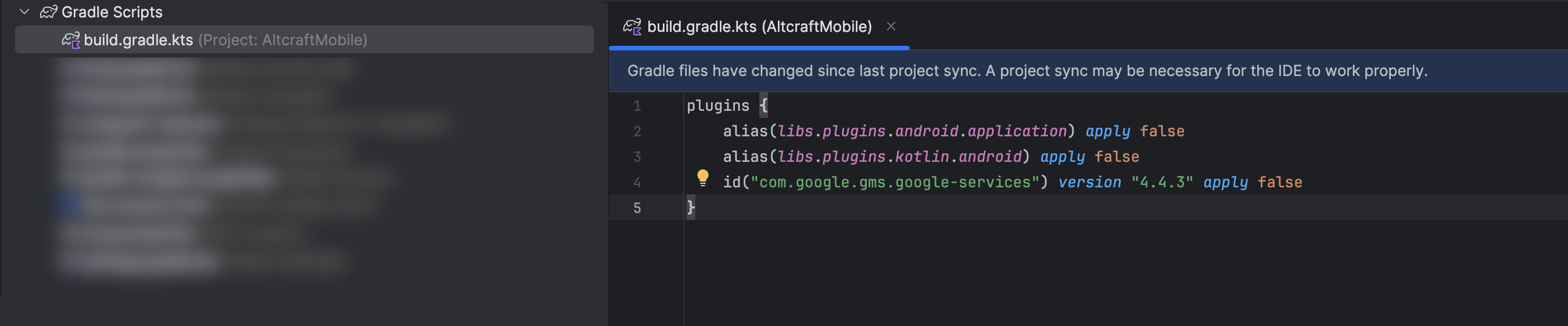The image size is (1568, 326).
Task: Select the Gradle Scripts folder label
Action: coord(112,12)
